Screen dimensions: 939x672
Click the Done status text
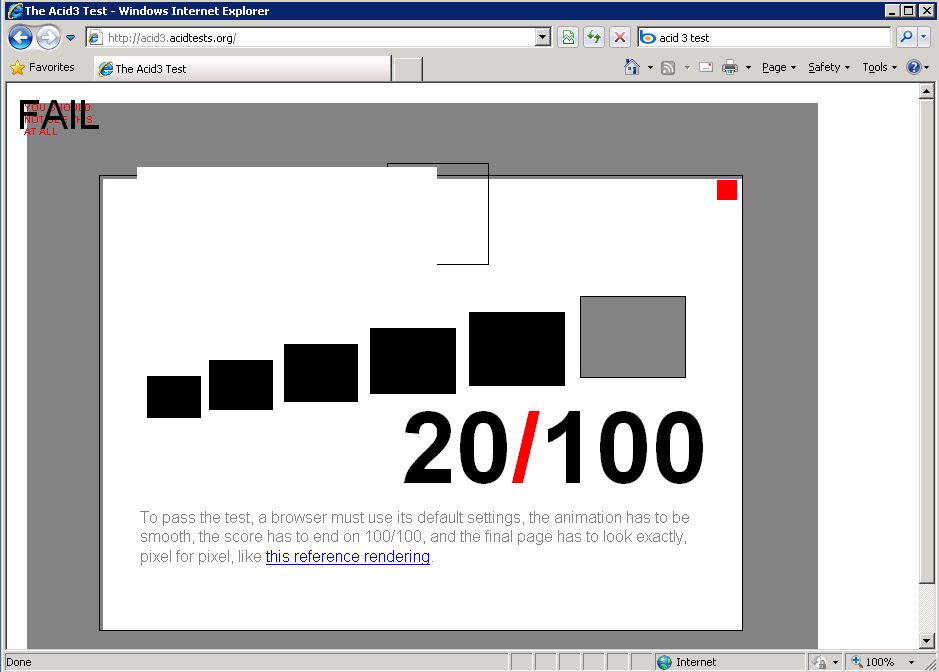(19, 662)
